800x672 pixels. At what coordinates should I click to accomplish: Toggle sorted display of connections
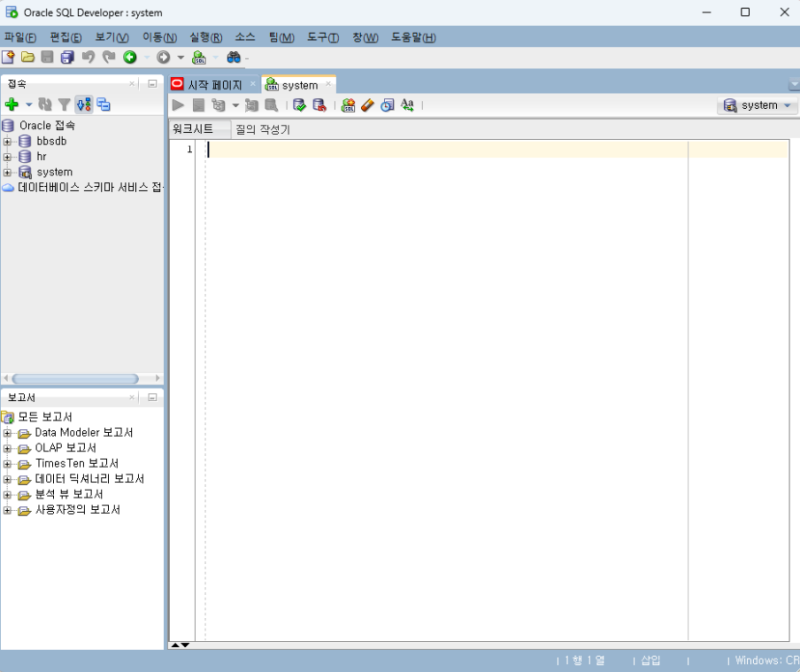point(85,105)
